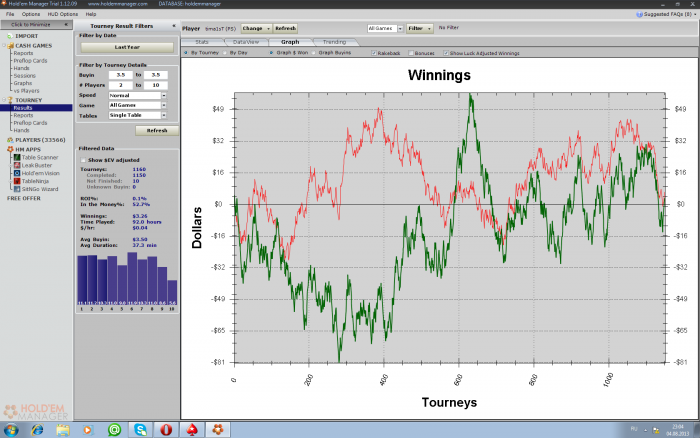Switch to the Stats tab
Viewport: 700px width, 438px height.
pyautogui.click(x=202, y=42)
